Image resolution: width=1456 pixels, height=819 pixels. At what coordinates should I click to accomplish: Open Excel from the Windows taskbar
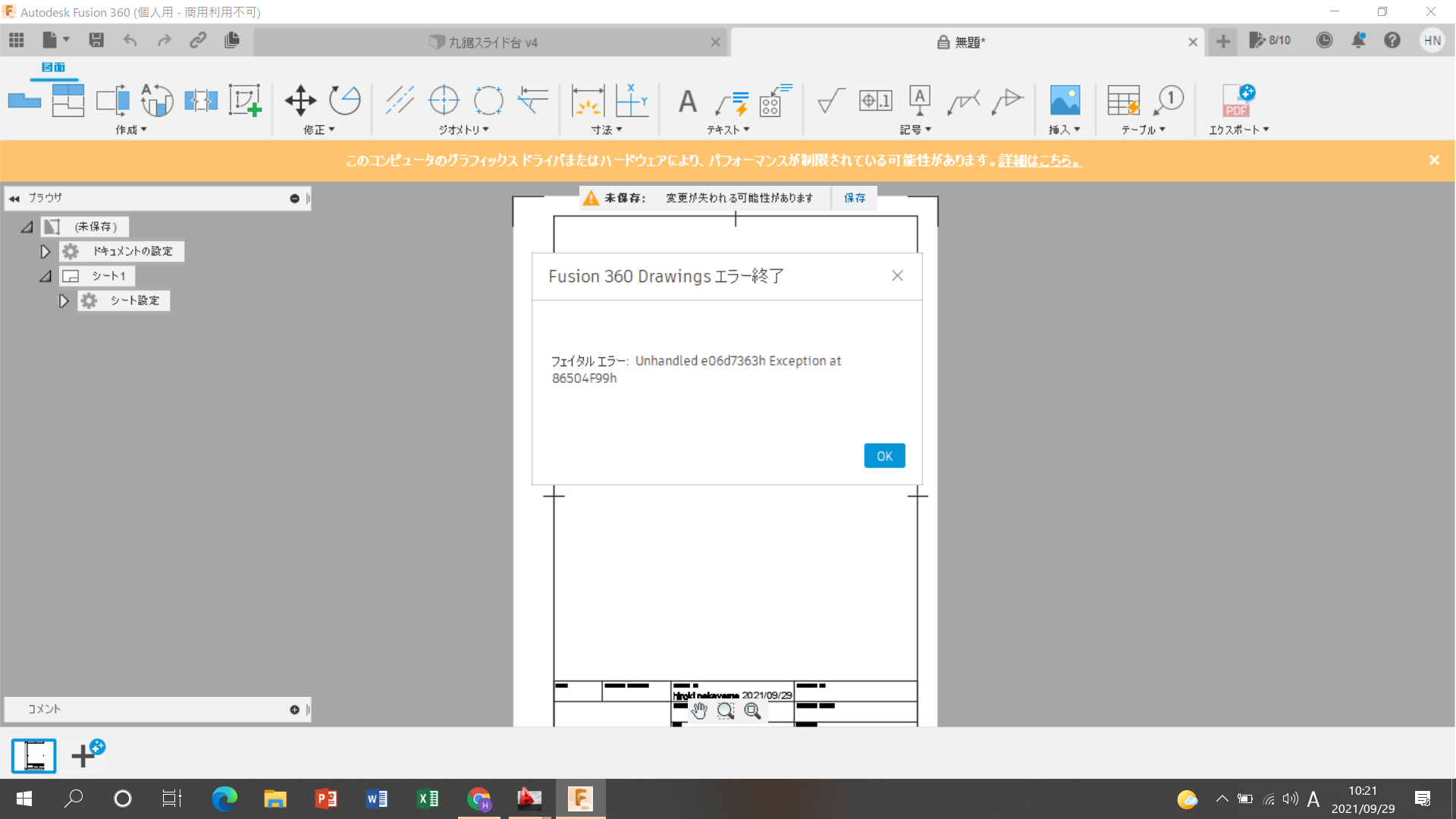(428, 799)
